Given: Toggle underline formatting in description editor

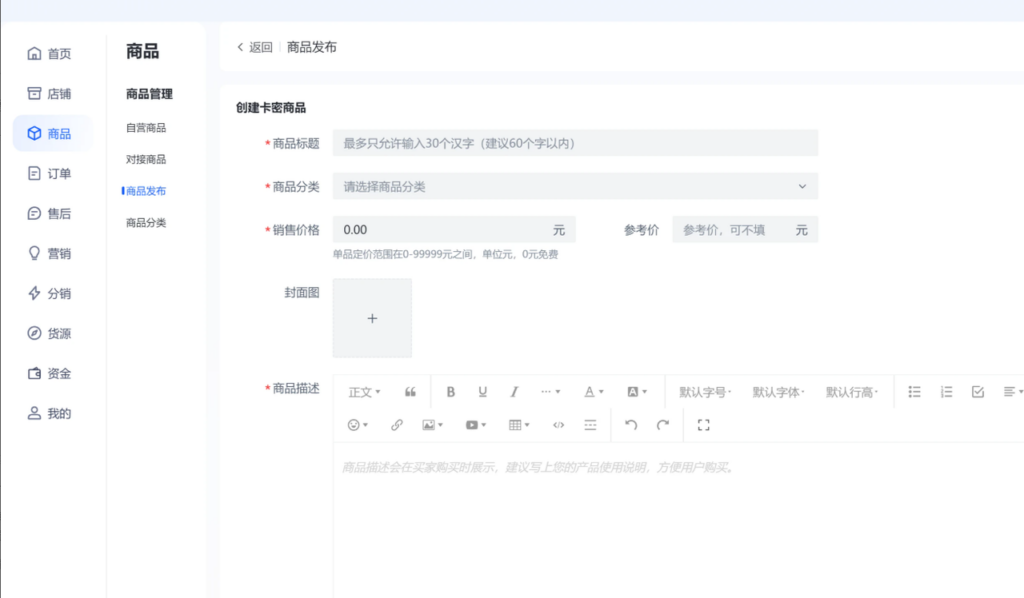Looking at the screenshot, I should coord(483,392).
